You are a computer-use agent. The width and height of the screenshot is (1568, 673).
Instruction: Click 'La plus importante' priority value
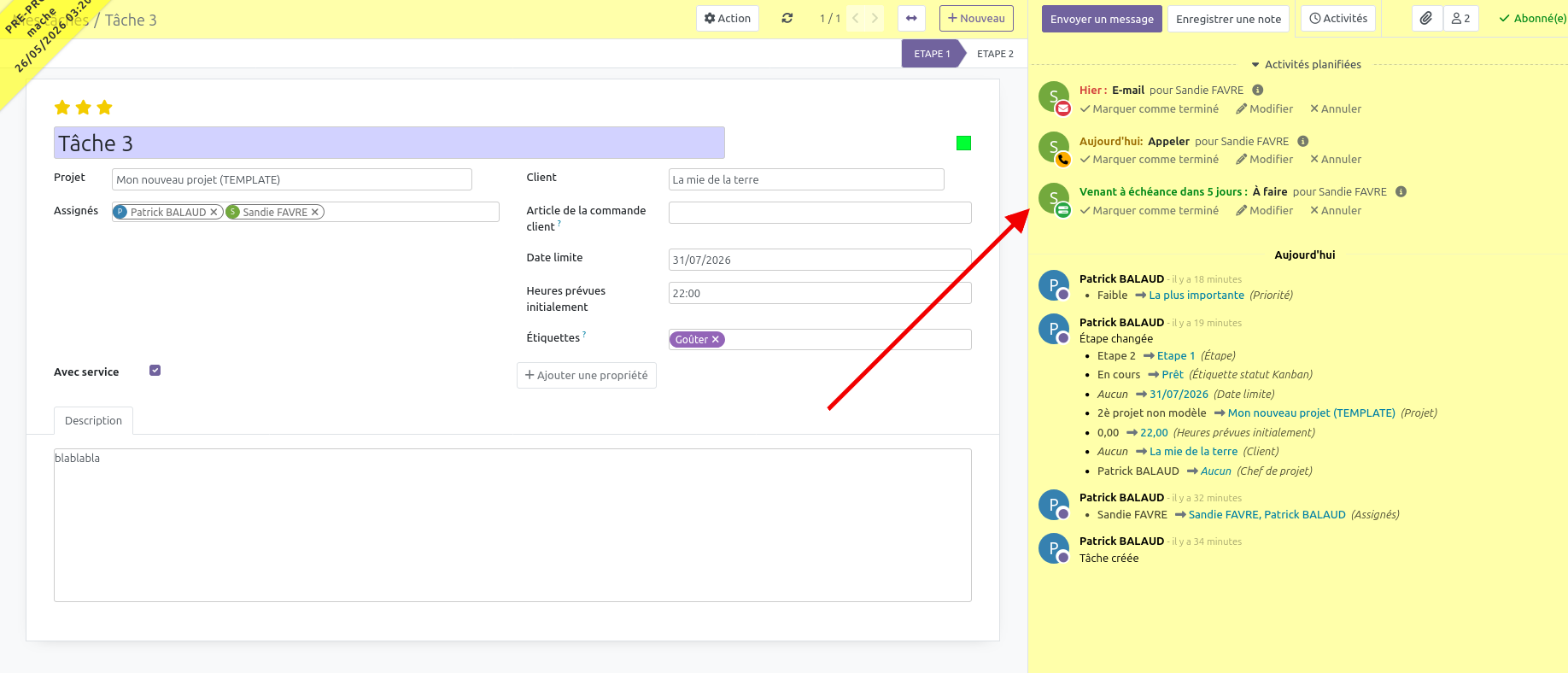[x=1196, y=296]
